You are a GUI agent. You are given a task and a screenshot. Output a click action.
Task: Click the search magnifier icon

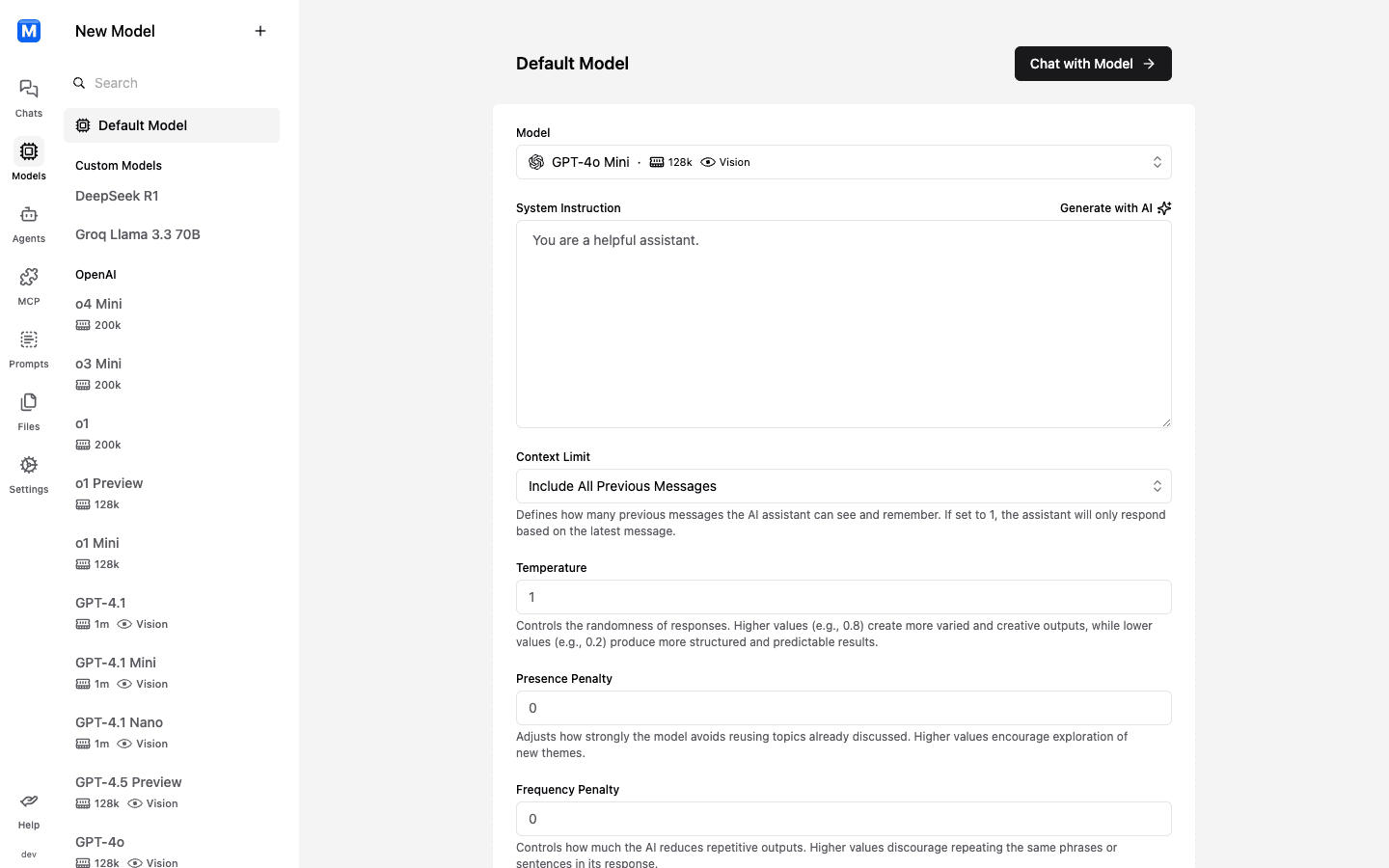(x=80, y=83)
